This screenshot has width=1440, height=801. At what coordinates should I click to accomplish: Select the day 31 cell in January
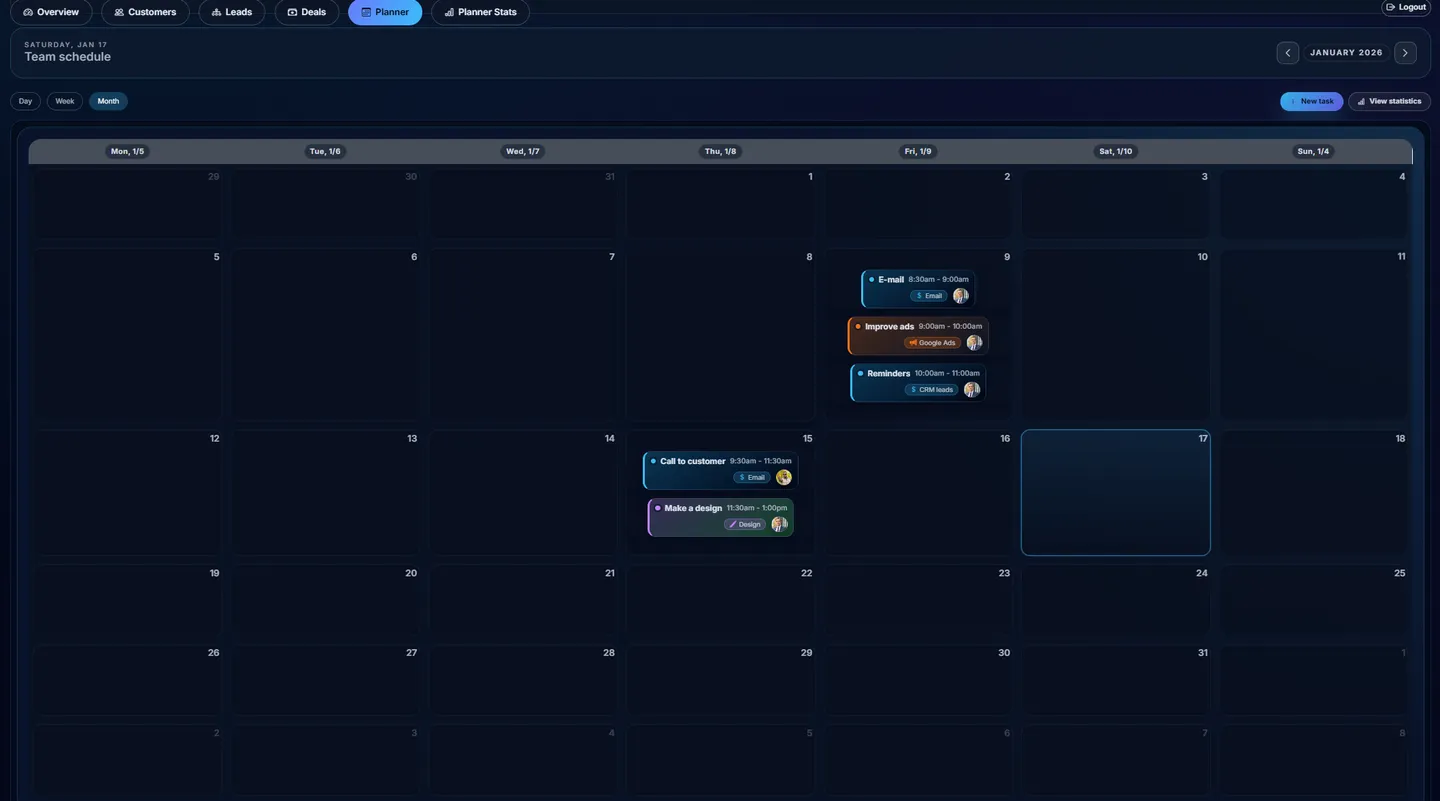pyautogui.click(x=1116, y=681)
